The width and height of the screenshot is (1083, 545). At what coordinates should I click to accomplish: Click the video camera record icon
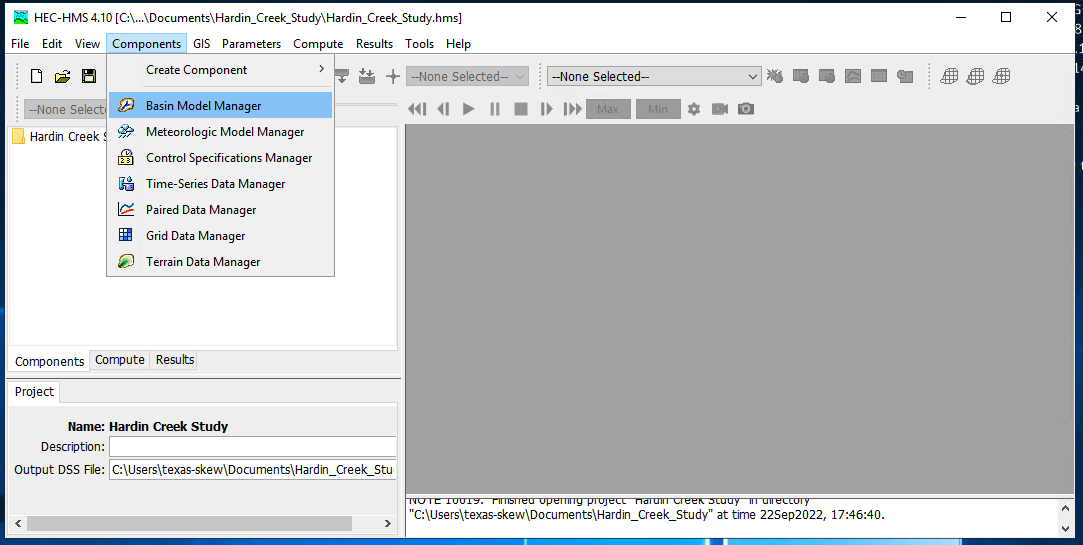[x=720, y=109]
